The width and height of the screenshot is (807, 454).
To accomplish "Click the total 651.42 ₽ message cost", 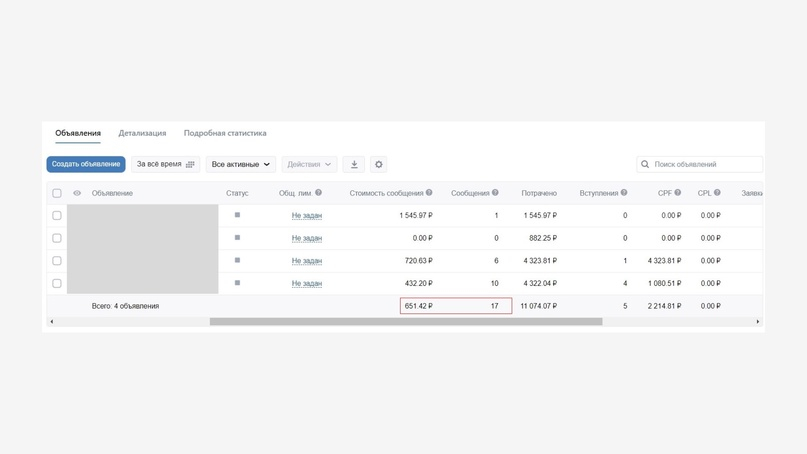I will point(418,306).
